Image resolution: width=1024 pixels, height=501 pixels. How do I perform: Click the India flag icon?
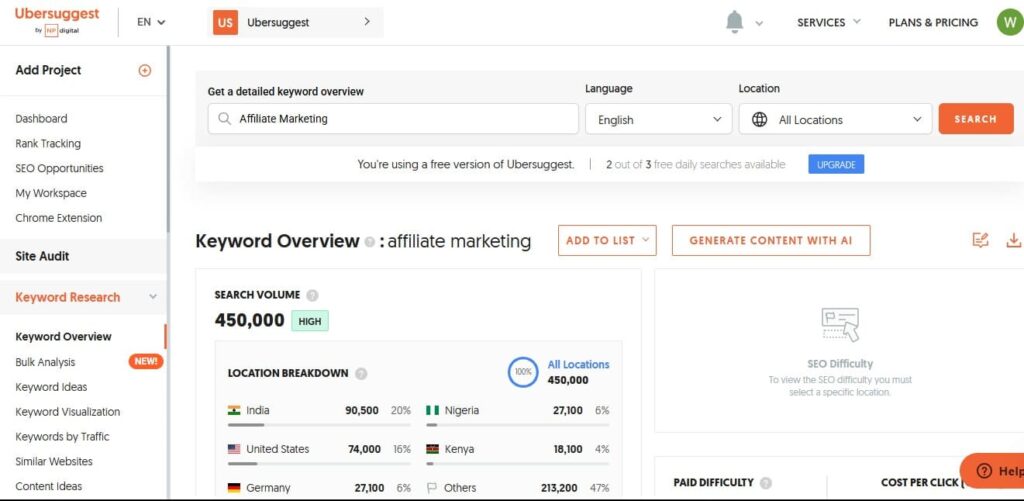click(234, 410)
